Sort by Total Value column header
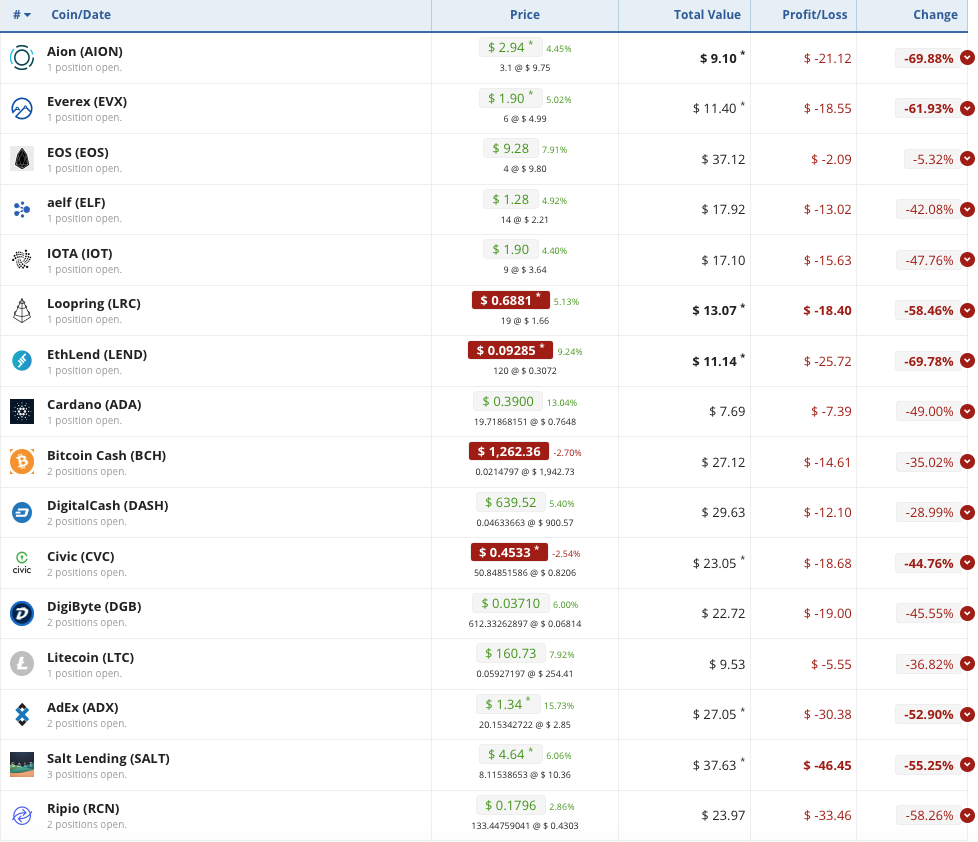The width and height of the screenshot is (978, 842). 707,14
